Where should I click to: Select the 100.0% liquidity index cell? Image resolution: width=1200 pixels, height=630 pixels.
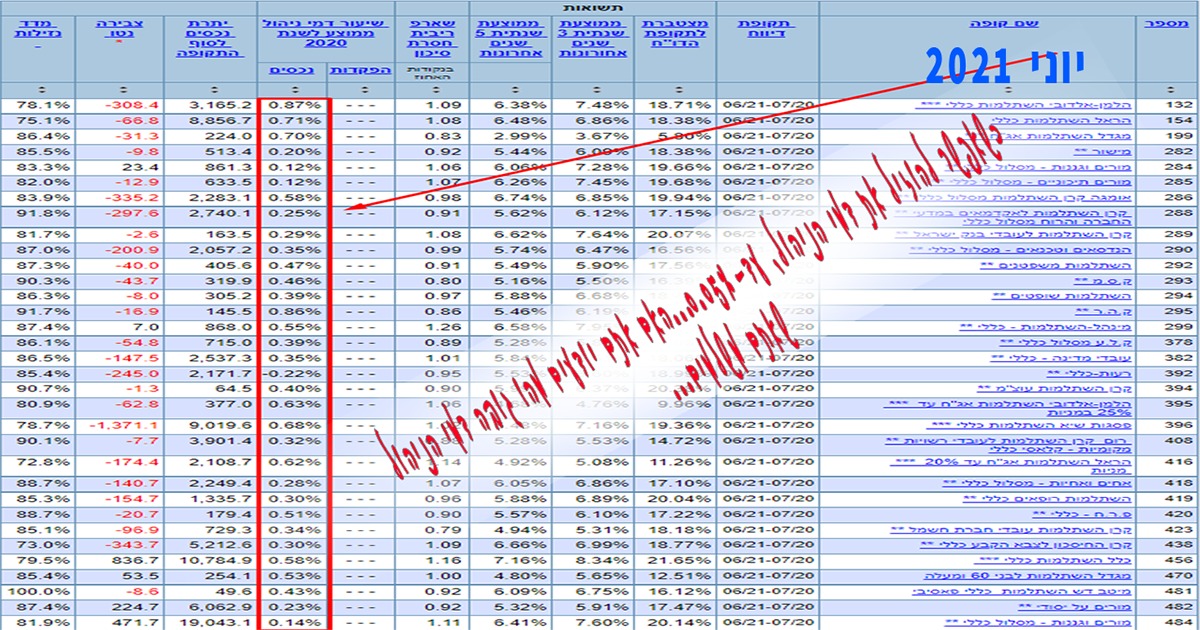pos(38,592)
